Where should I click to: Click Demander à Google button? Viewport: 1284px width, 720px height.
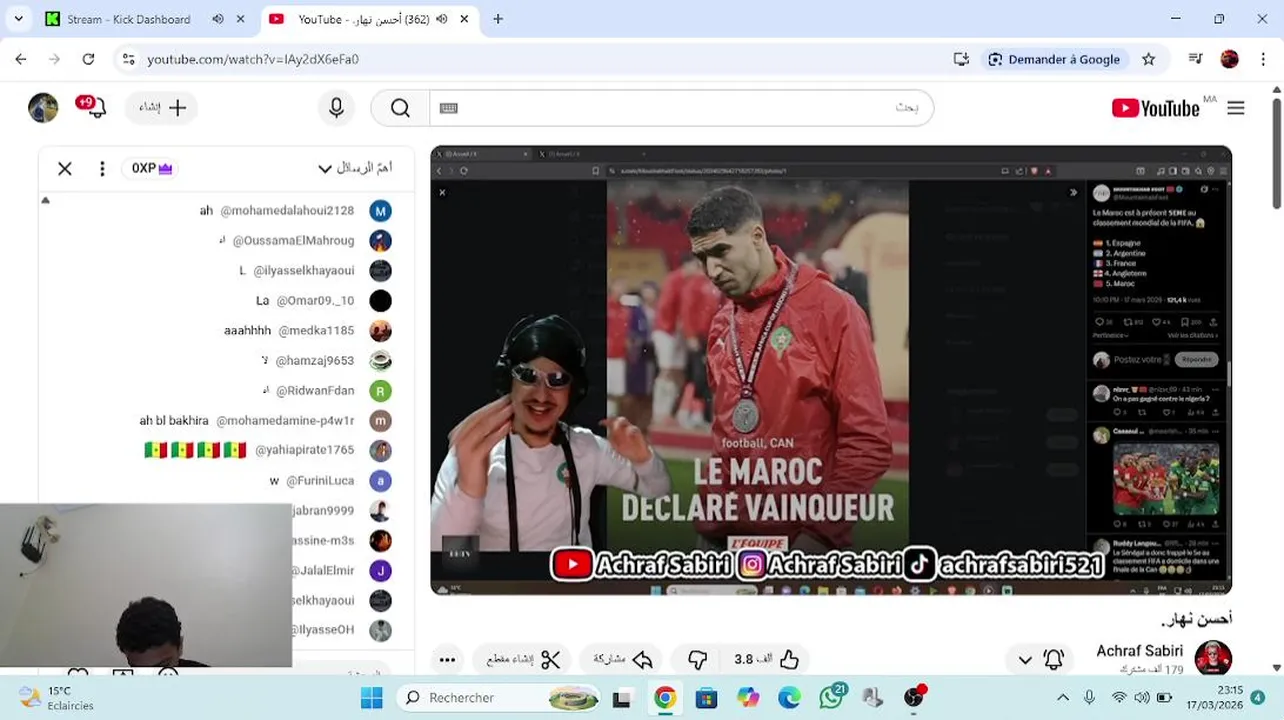[x=1054, y=59]
